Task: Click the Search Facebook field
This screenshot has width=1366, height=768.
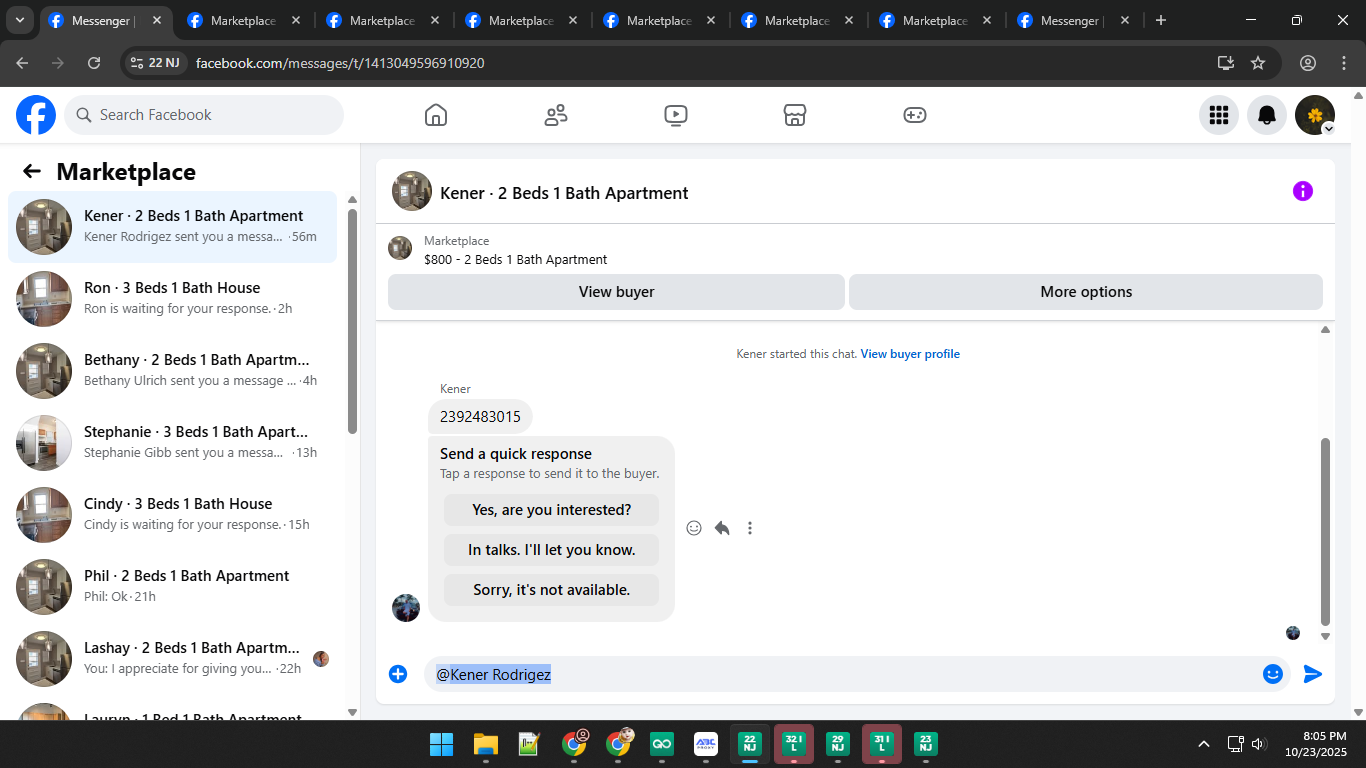Action: 204,115
